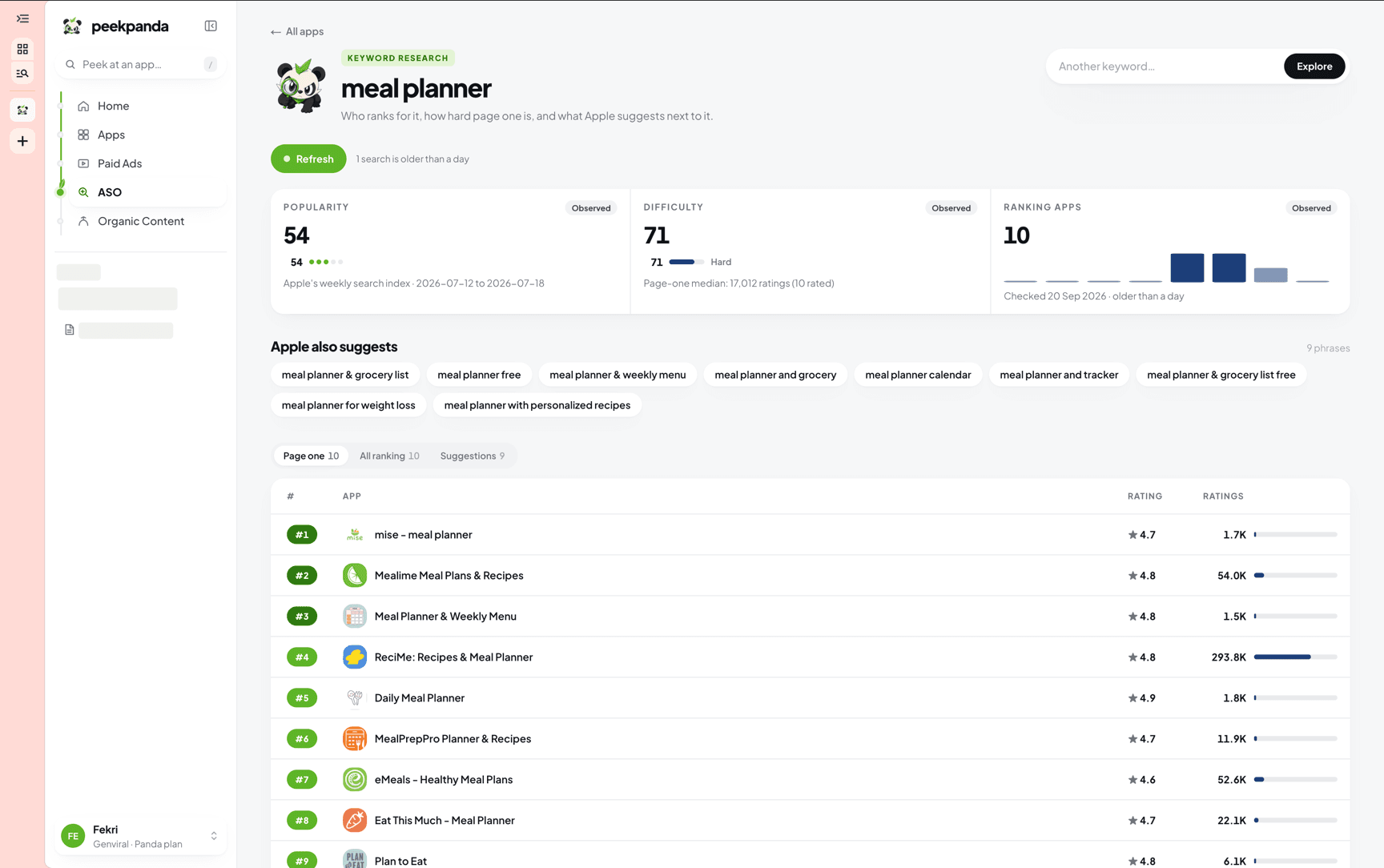Click 'Plan to Eat' app name
This screenshot has height=868, width=1384.
400,861
